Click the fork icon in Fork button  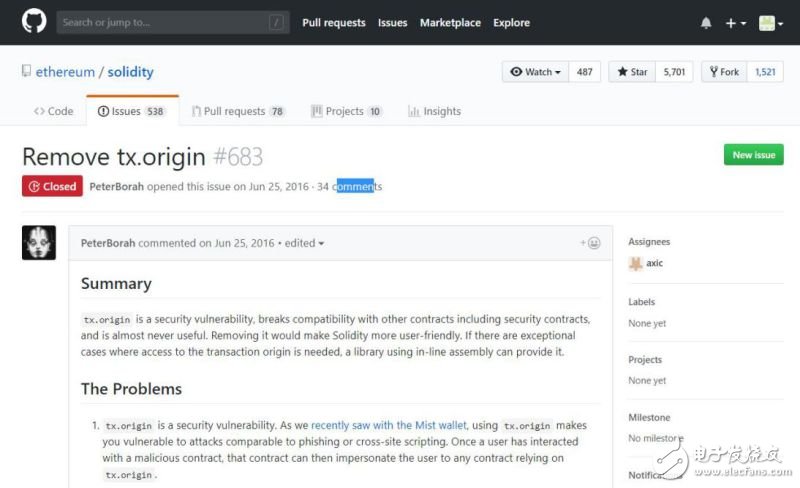(x=714, y=72)
